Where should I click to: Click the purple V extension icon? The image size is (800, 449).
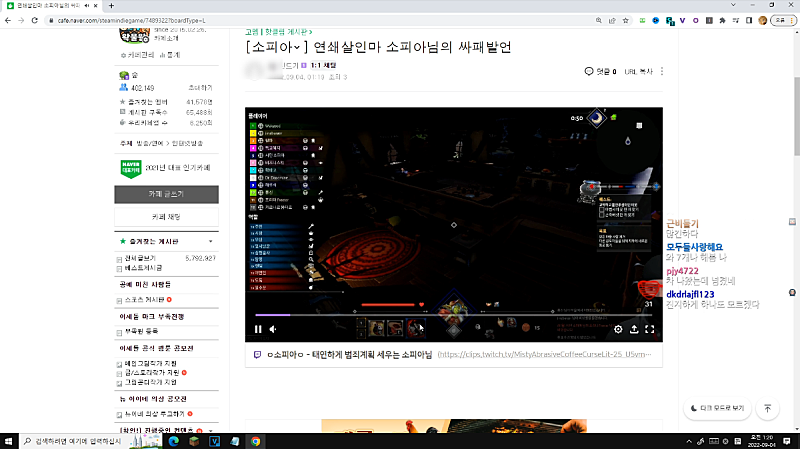coord(682,20)
